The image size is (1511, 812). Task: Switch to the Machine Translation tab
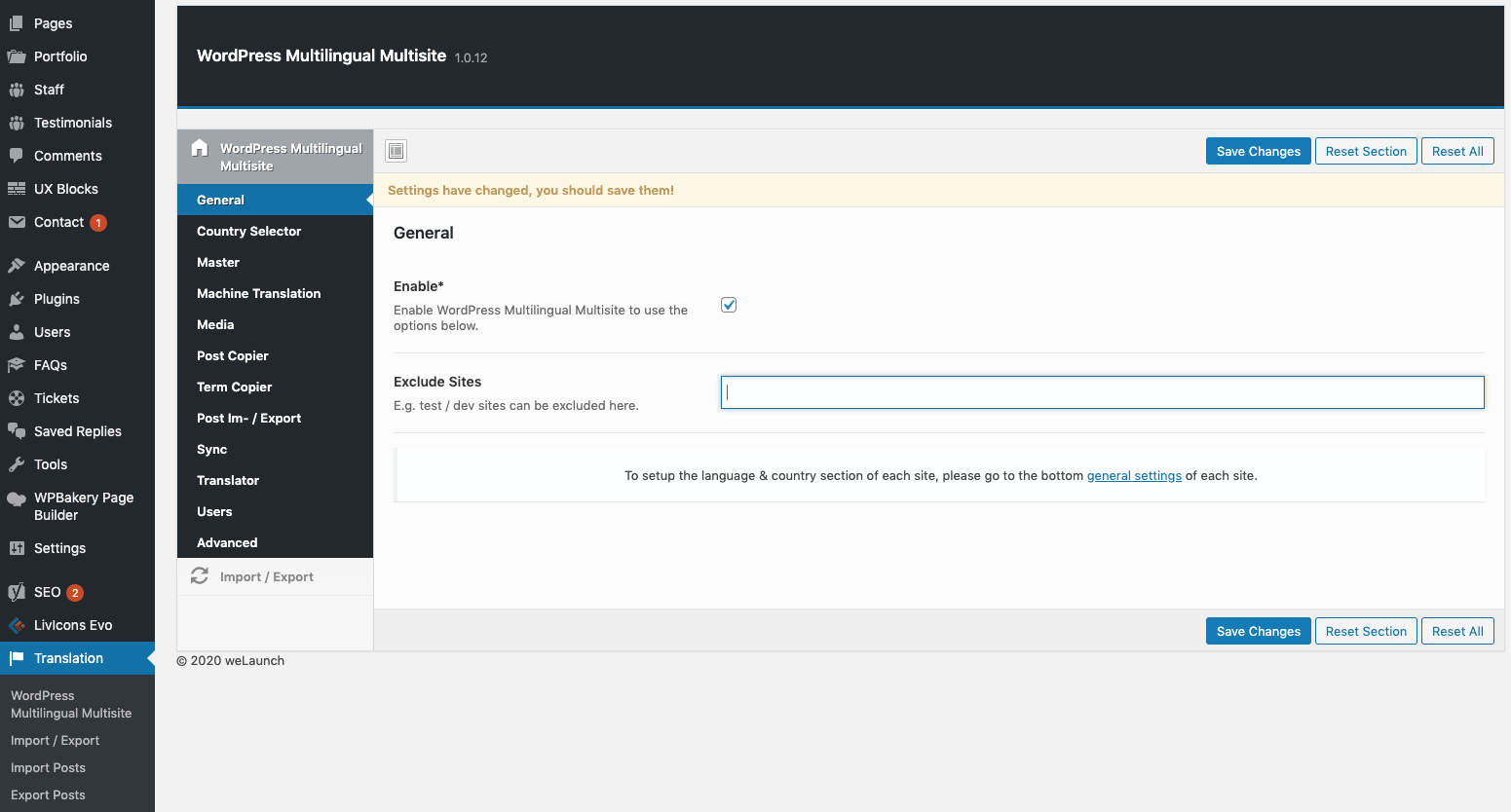(x=258, y=293)
